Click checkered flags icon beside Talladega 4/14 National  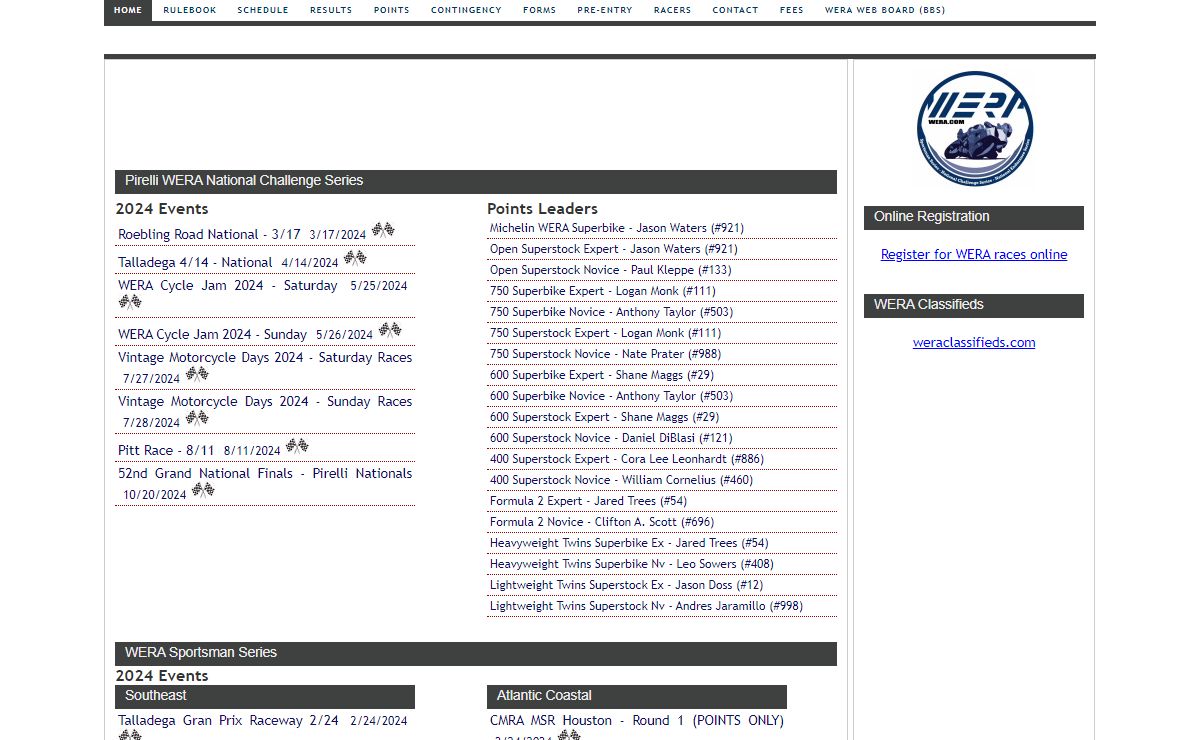[x=355, y=258]
